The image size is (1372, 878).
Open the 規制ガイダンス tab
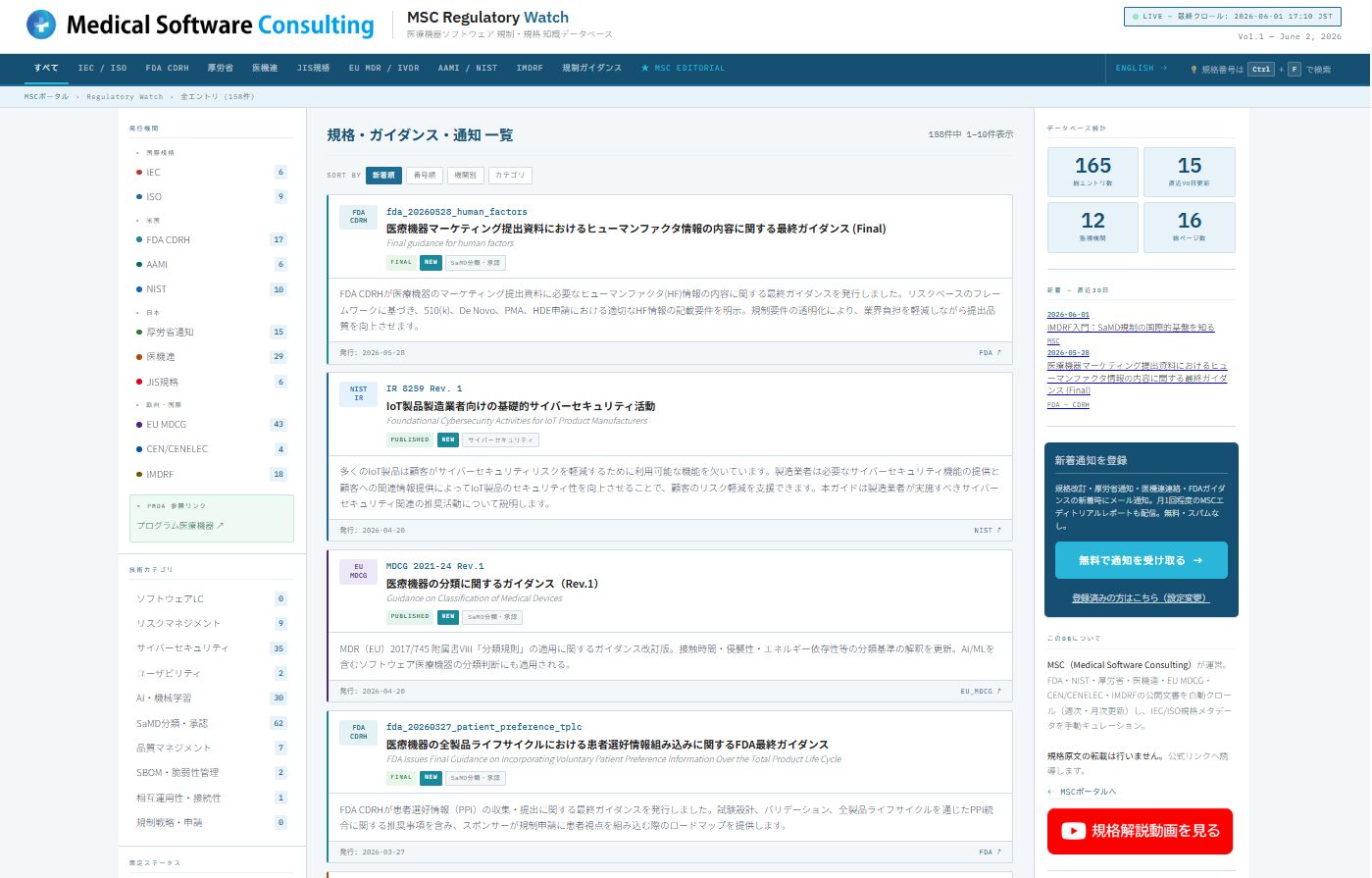591,68
